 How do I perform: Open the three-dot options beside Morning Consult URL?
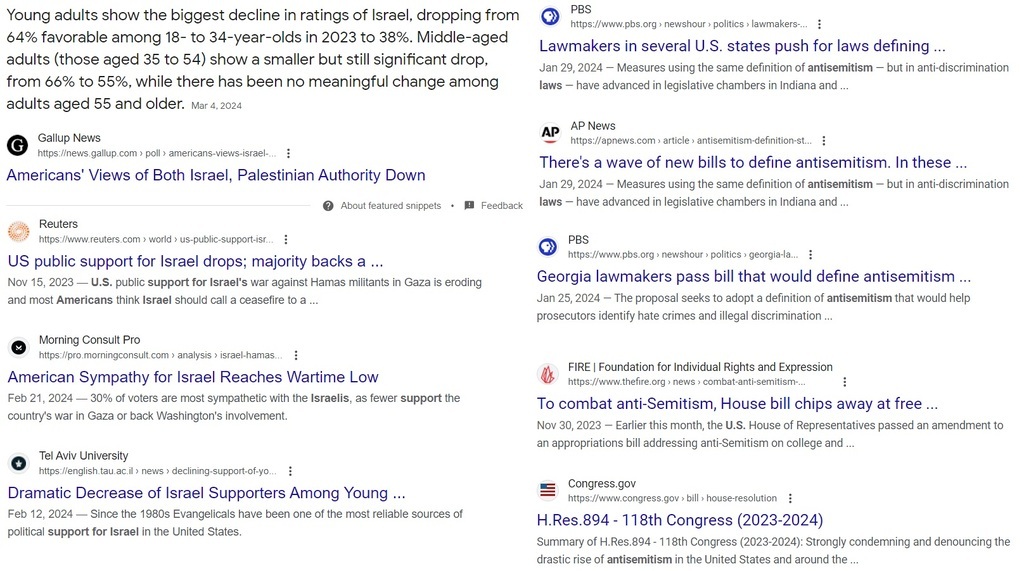[x=296, y=355]
